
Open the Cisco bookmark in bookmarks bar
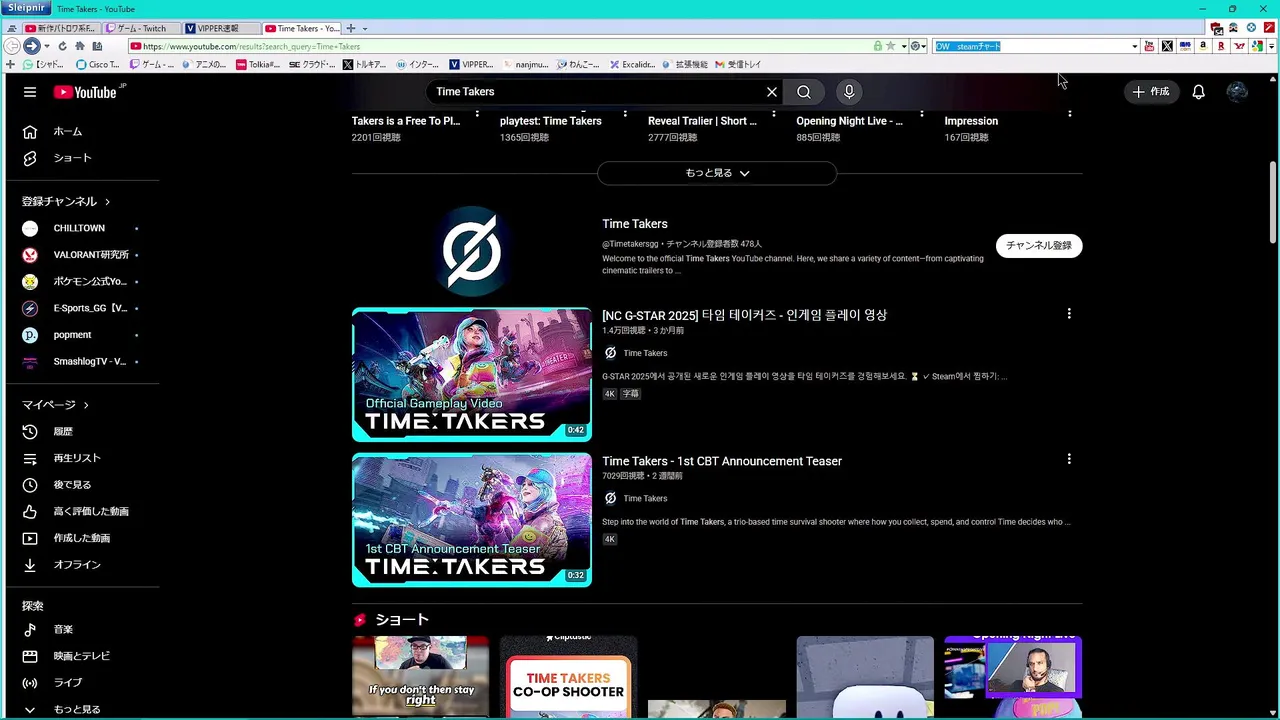tap(98, 64)
